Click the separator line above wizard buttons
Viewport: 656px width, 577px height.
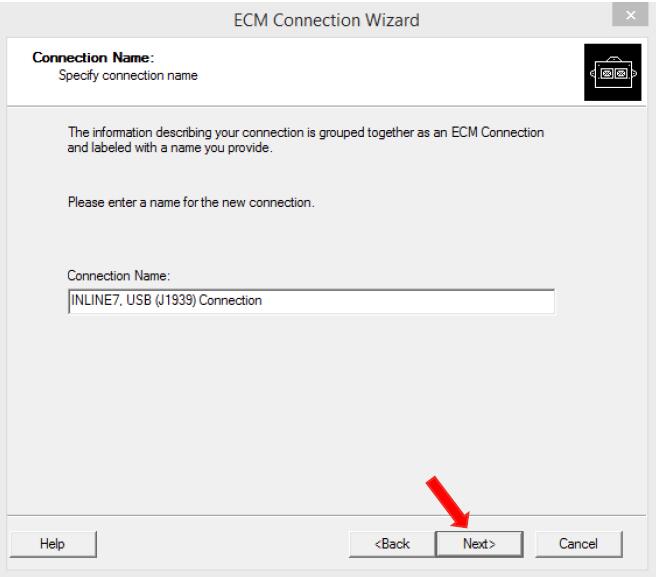point(327,515)
